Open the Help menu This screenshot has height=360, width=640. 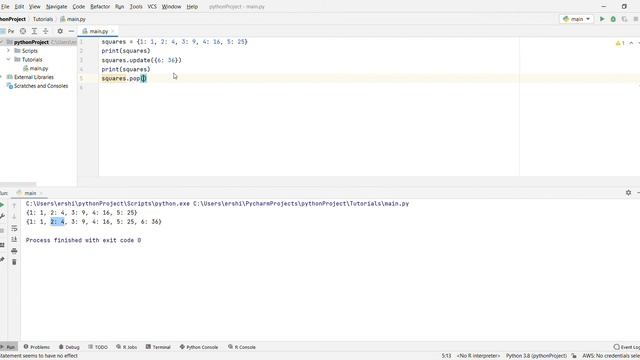(x=192, y=7)
